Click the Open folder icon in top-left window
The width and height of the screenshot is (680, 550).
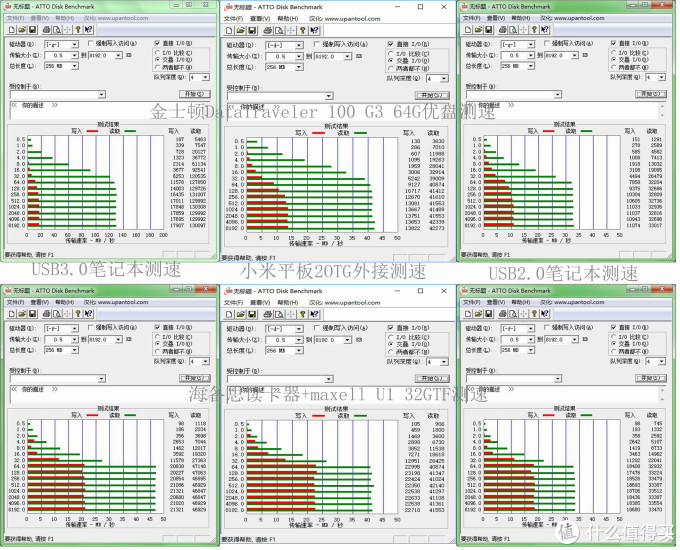coord(22,30)
